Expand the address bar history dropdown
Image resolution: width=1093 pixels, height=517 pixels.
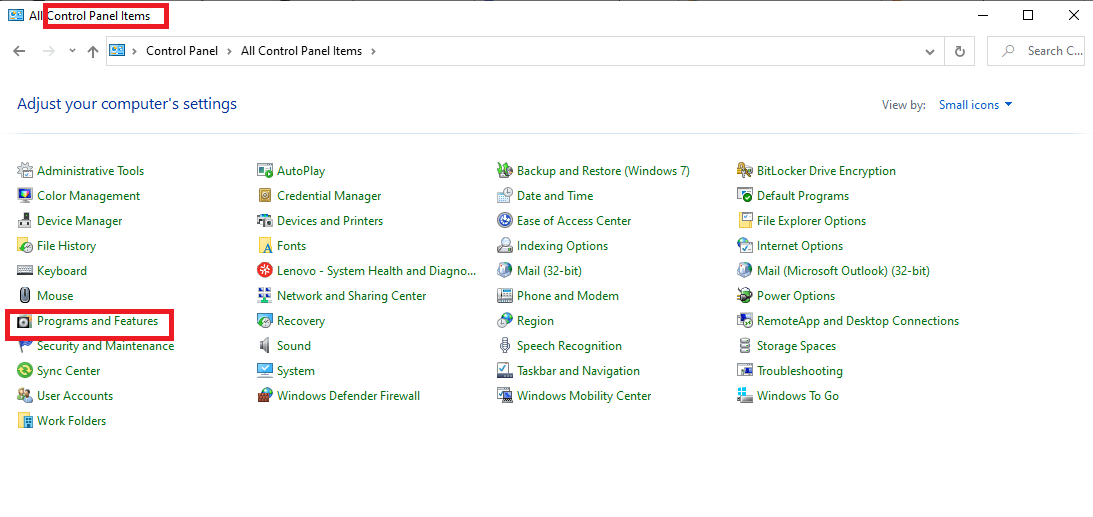(x=930, y=52)
